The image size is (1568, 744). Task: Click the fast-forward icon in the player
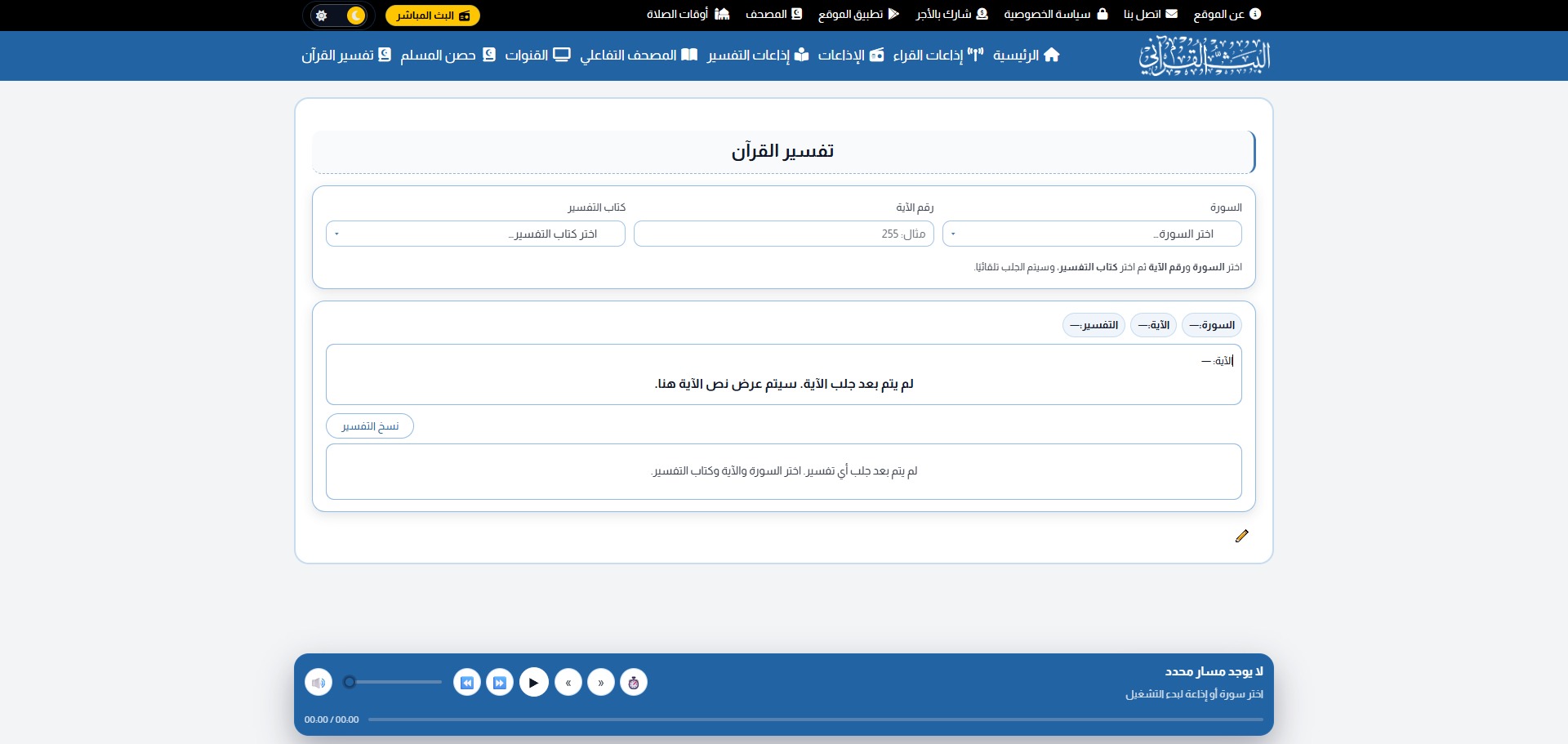[x=500, y=682]
